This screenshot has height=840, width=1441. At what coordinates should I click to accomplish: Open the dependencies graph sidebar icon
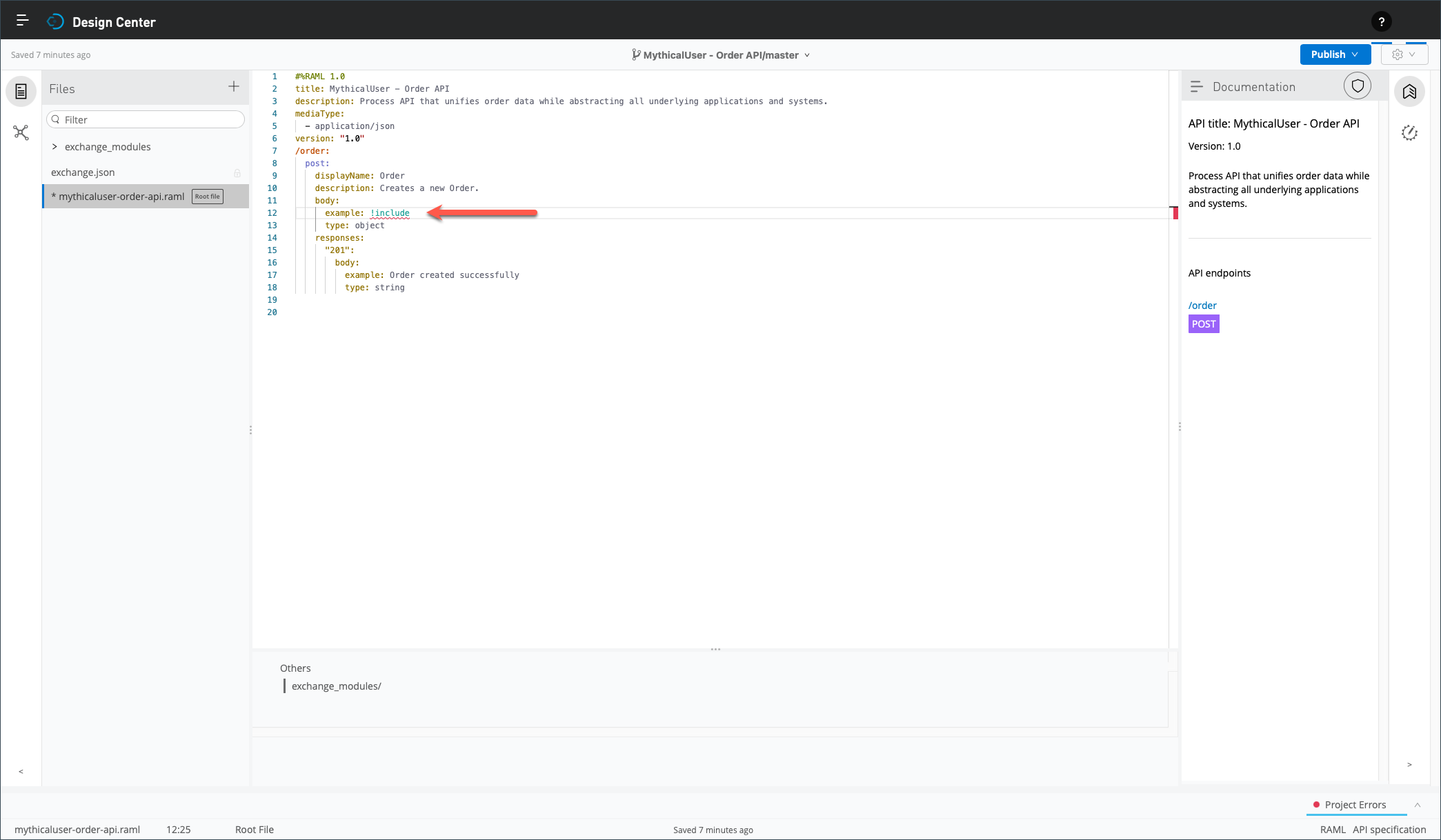[x=21, y=132]
